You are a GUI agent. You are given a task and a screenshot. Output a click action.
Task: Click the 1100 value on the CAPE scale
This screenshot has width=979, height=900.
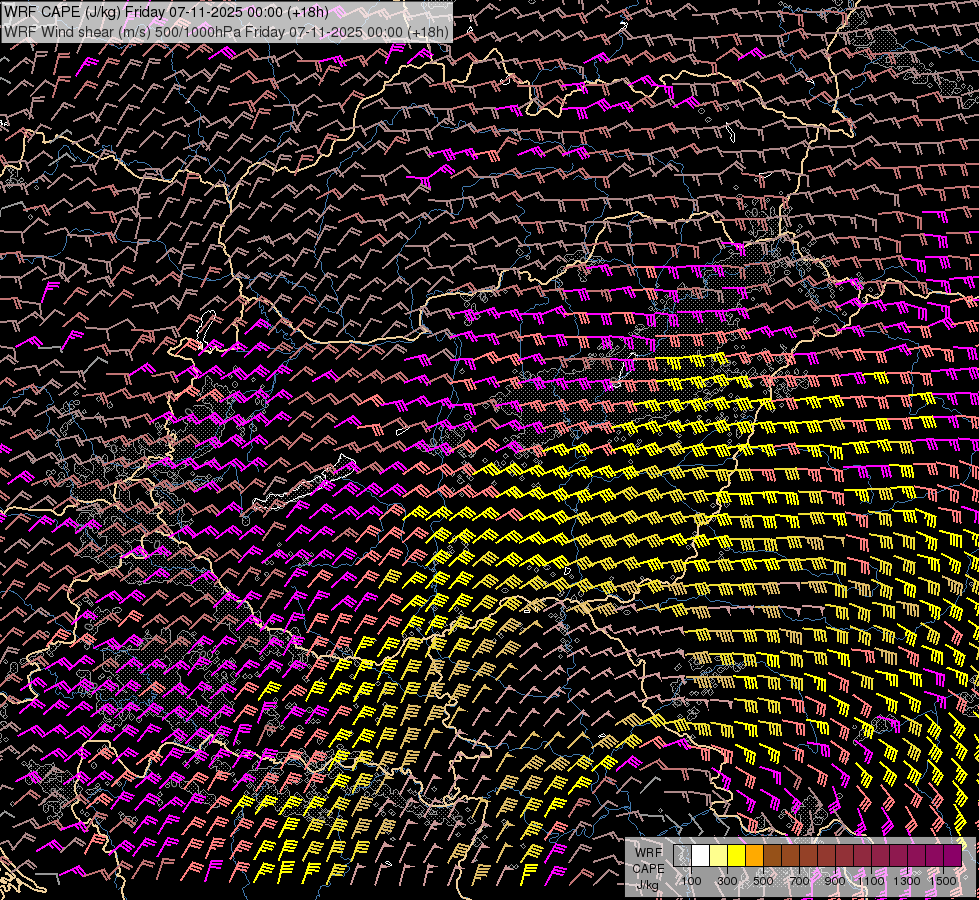coord(871,881)
